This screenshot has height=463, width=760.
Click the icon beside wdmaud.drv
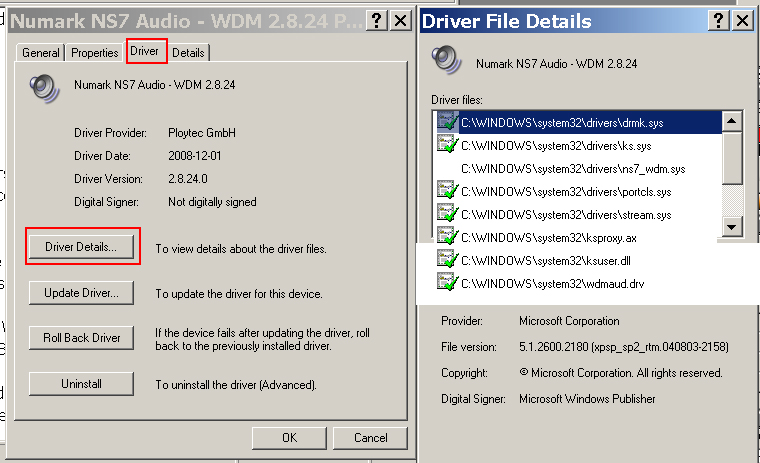(x=447, y=283)
